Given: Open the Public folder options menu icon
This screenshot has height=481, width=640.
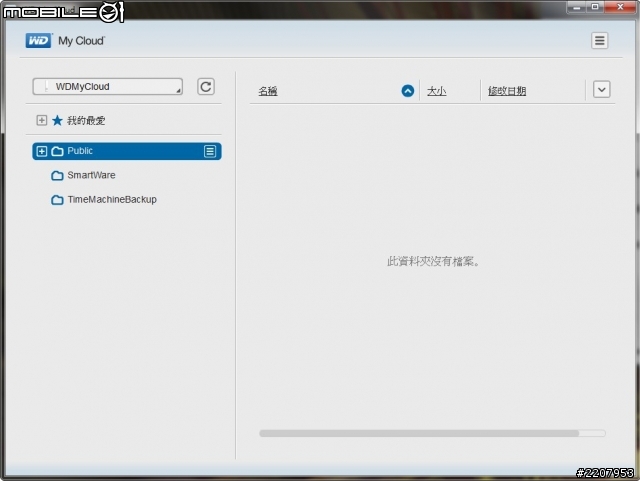Looking at the screenshot, I should 210,151.
